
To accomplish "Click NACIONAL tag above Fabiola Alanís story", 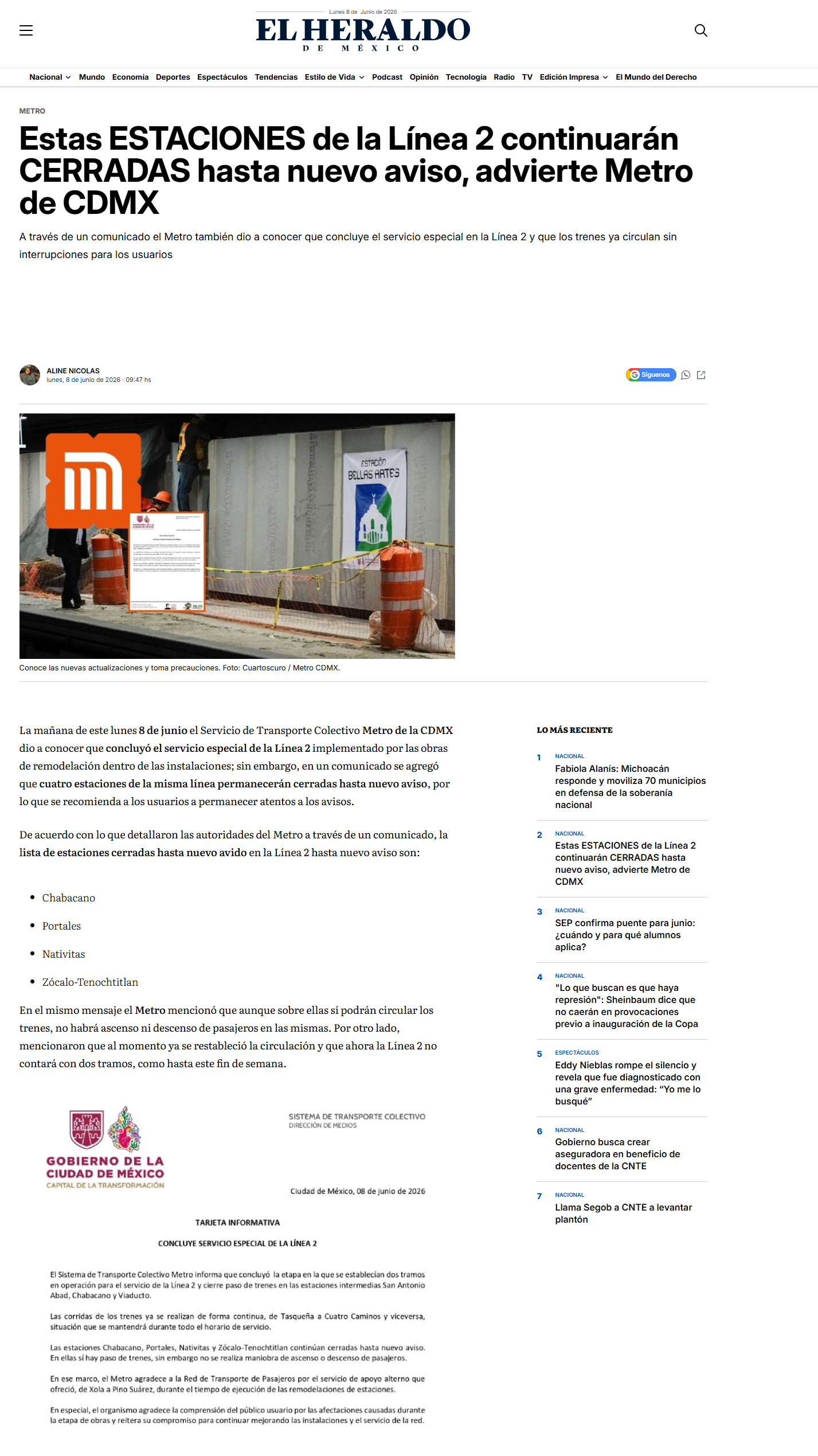I will (x=569, y=756).
